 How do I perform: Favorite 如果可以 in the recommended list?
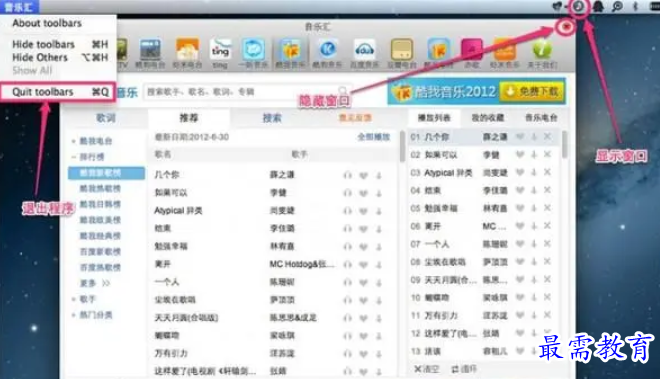(363, 193)
